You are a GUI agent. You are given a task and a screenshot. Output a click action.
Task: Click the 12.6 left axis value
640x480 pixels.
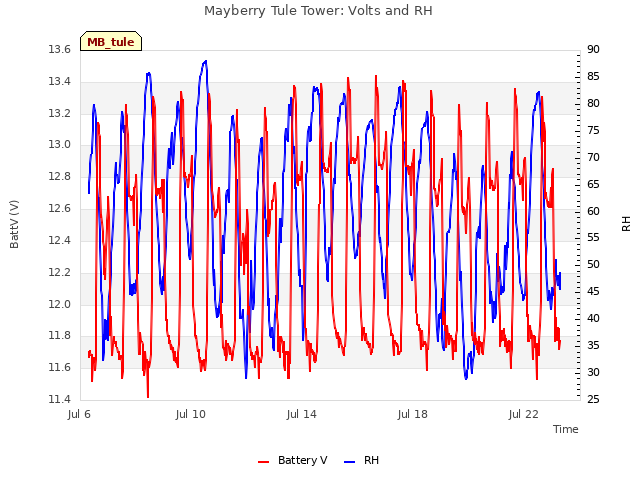60,209
